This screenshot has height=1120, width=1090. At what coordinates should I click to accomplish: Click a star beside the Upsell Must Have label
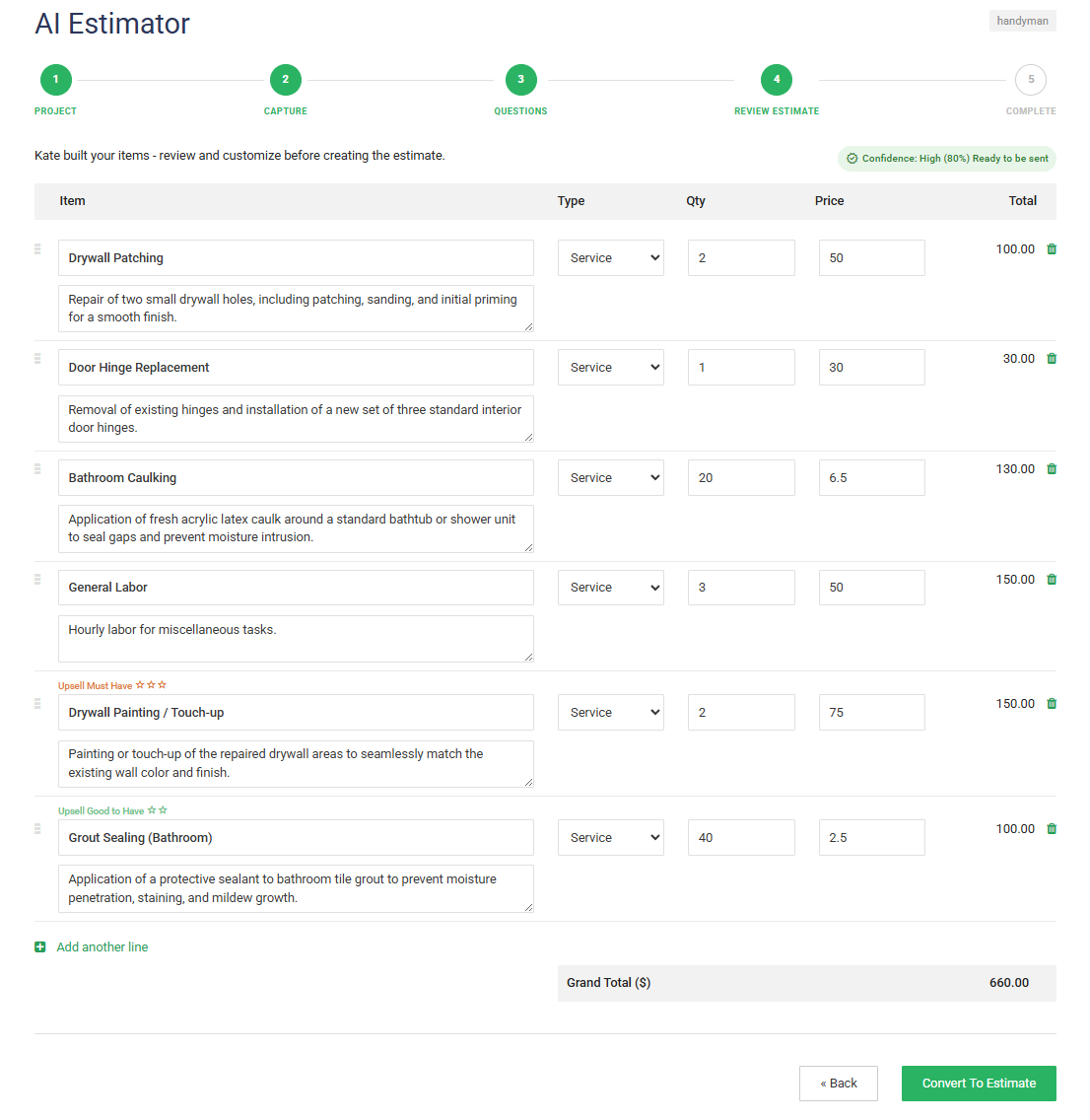(138, 684)
